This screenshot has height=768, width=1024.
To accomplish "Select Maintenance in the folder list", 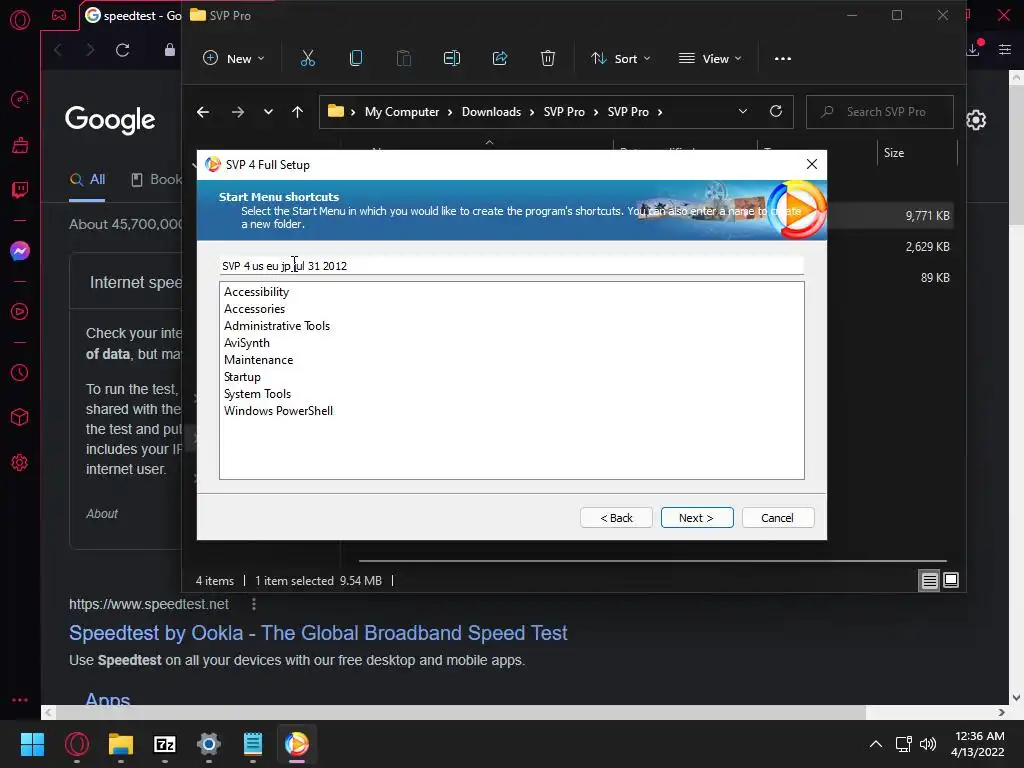I will 259,360.
